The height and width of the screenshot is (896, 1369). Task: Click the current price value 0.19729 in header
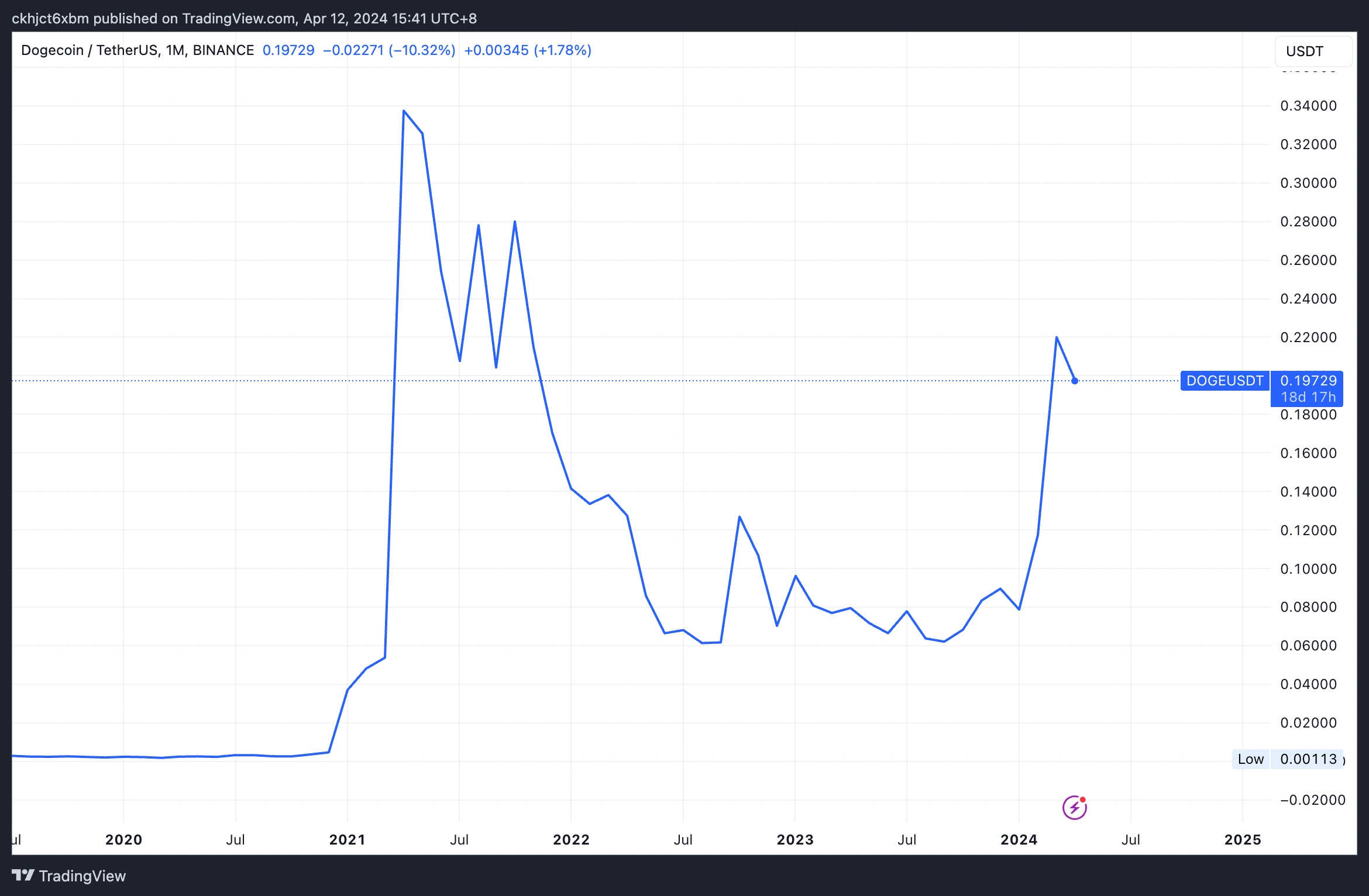point(288,50)
